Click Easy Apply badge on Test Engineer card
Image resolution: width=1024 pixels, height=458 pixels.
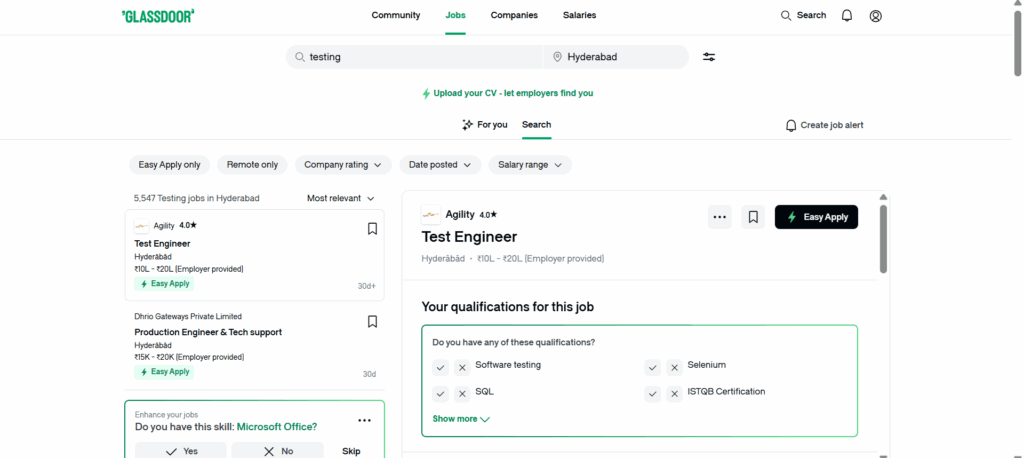click(x=165, y=284)
